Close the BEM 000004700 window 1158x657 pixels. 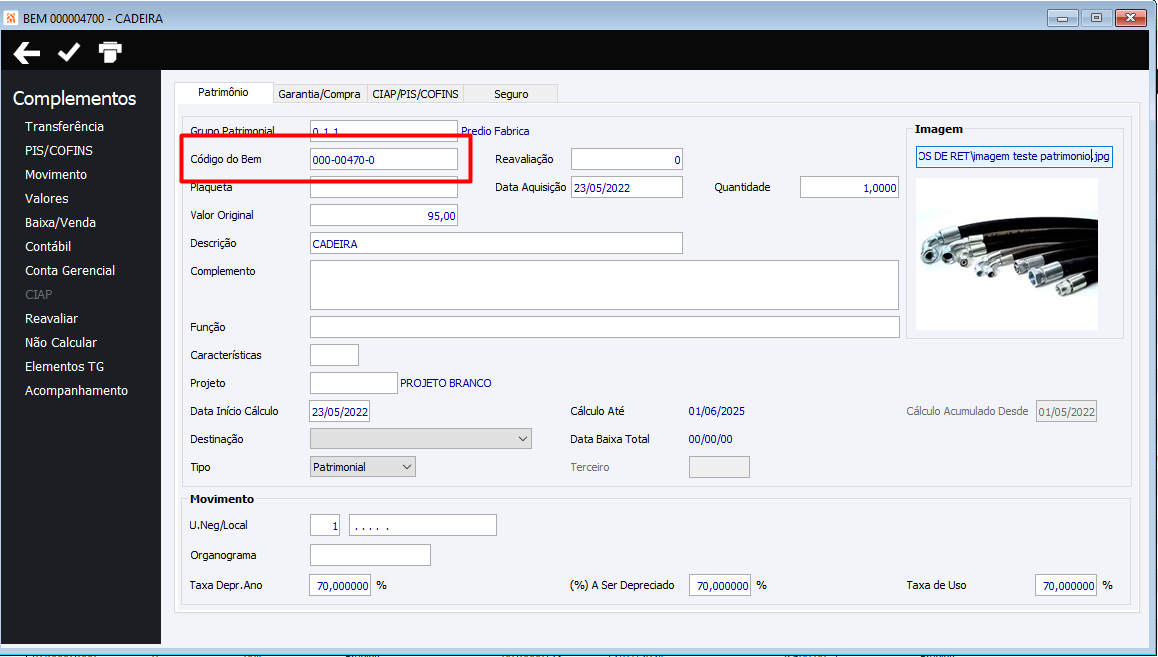(x=1131, y=18)
